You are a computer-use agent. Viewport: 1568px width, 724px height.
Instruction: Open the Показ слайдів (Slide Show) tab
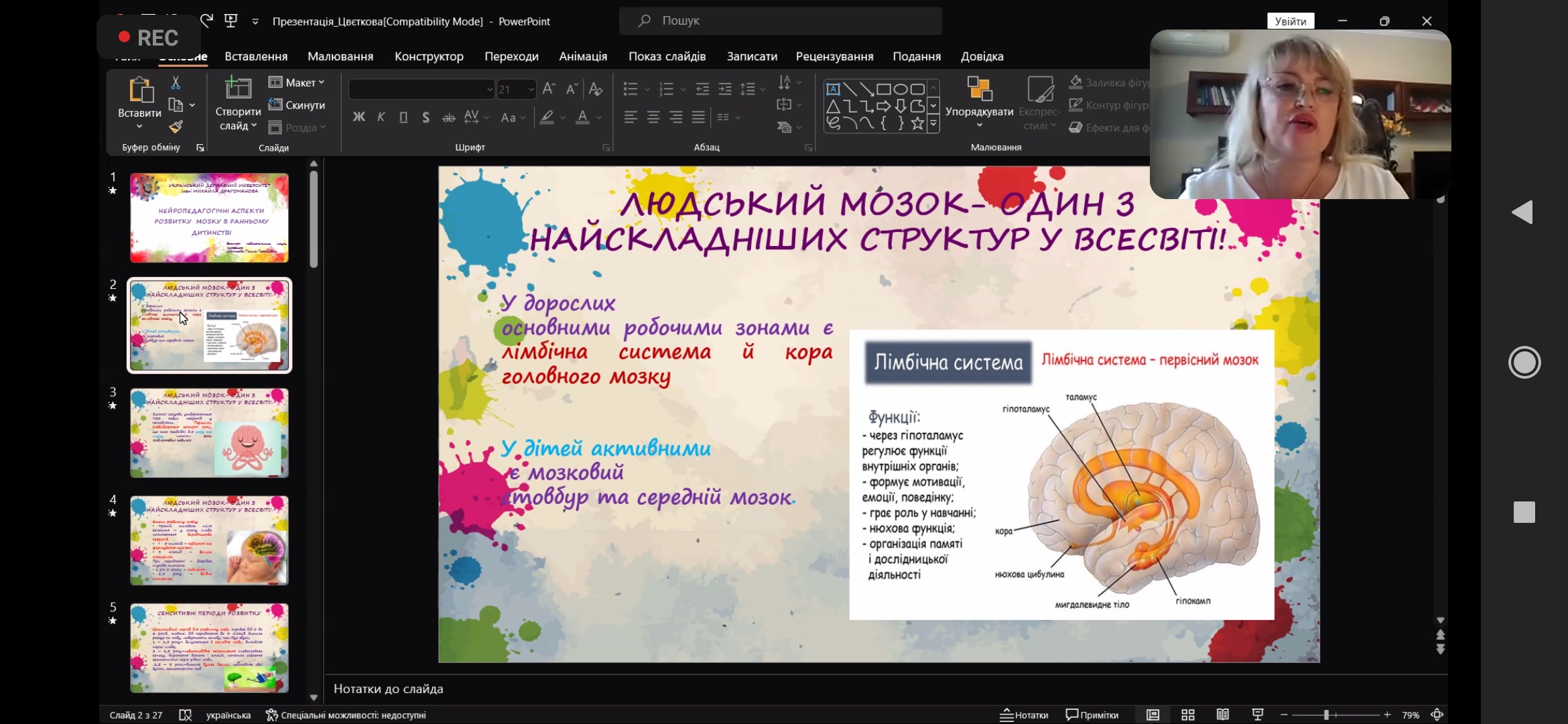click(x=667, y=56)
